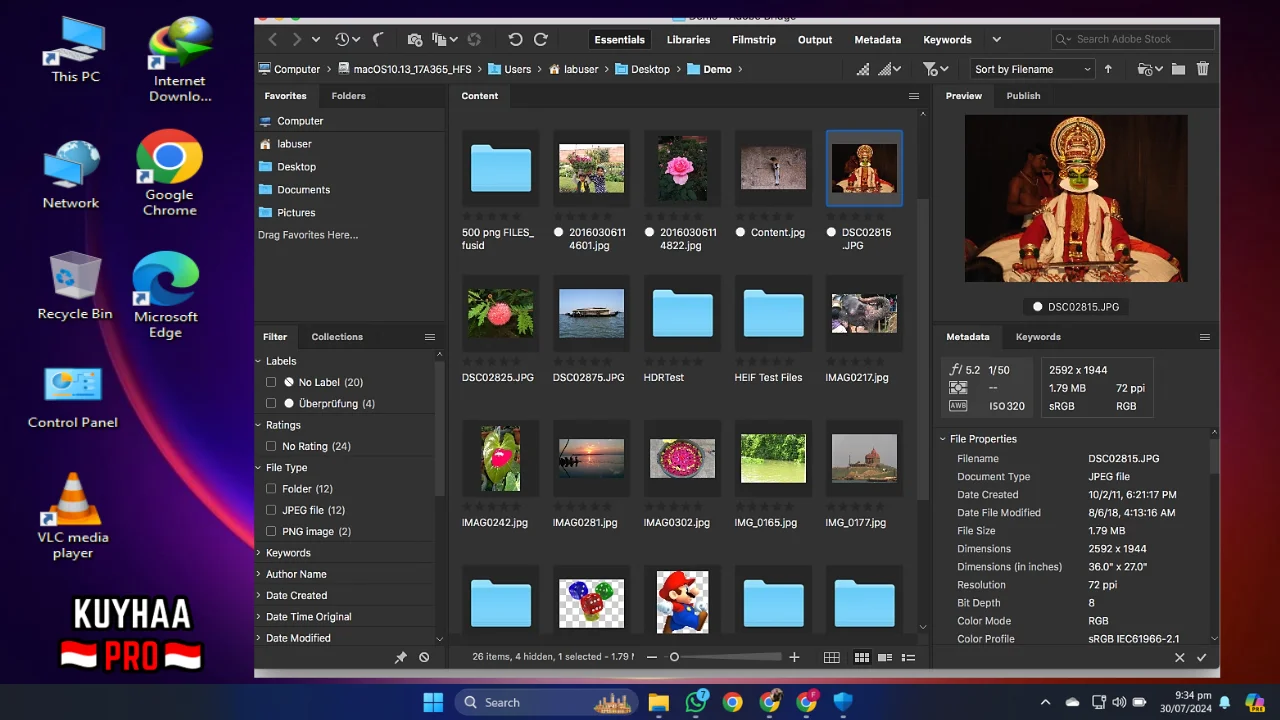The width and height of the screenshot is (1280, 720).
Task: Click minus to shrink thumbnails
Action: pos(652,657)
